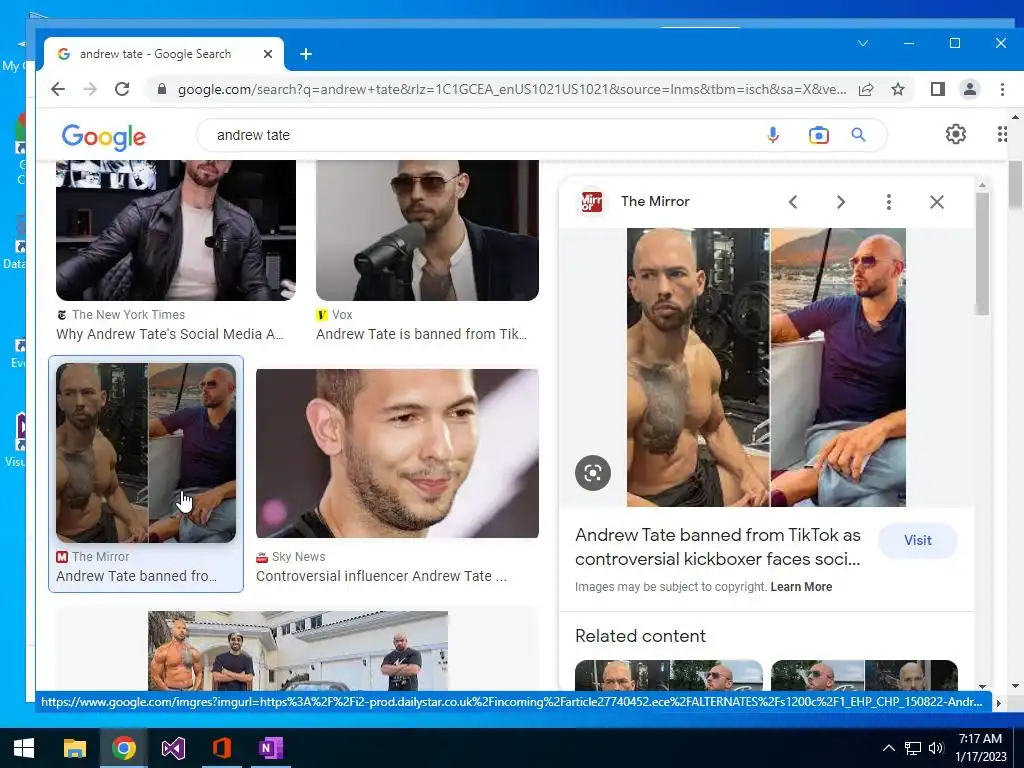Click the address bar URL
Screen dimensions: 1024x768
click(x=511, y=89)
